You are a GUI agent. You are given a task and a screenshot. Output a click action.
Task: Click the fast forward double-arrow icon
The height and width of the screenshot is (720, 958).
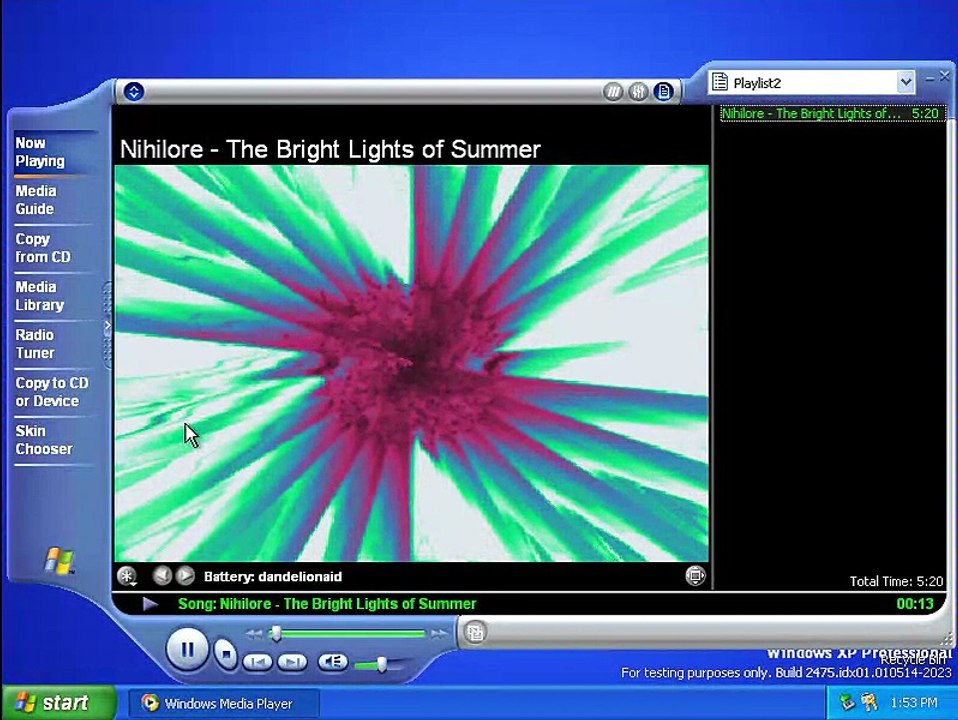coord(439,634)
